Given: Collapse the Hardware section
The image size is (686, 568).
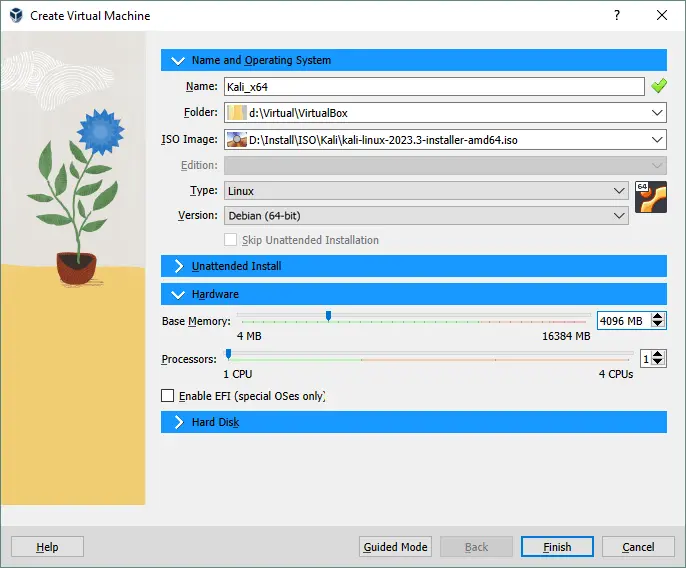Looking at the screenshot, I should pyautogui.click(x=178, y=295).
